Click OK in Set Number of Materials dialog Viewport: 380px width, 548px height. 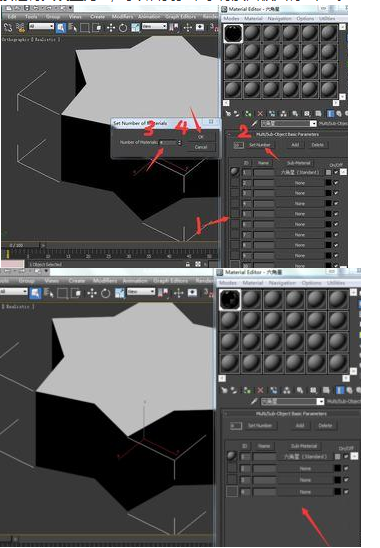201,137
